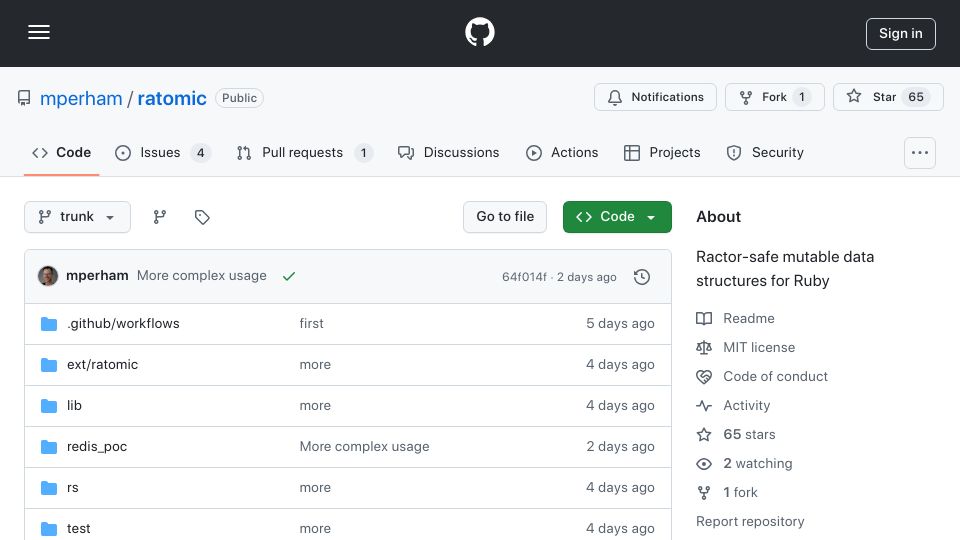960x540 pixels.
Task: Open 'first' commit message for .github/workflows
Action: click(x=311, y=323)
